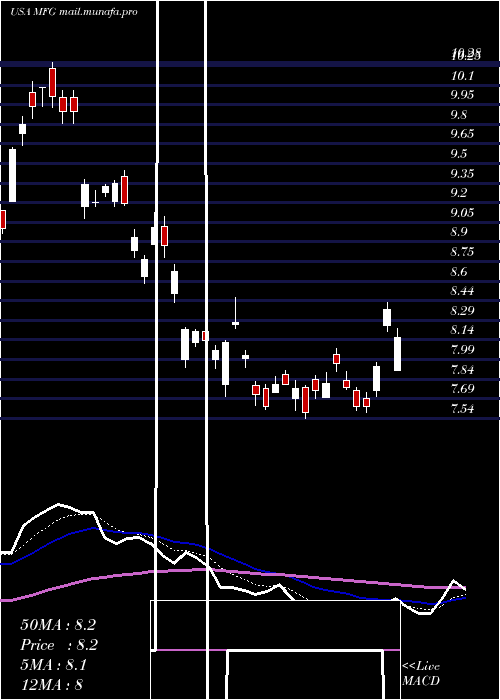Click the 'Price : 8.2' readout
This screenshot has height=700, width=500.
click(x=59, y=645)
